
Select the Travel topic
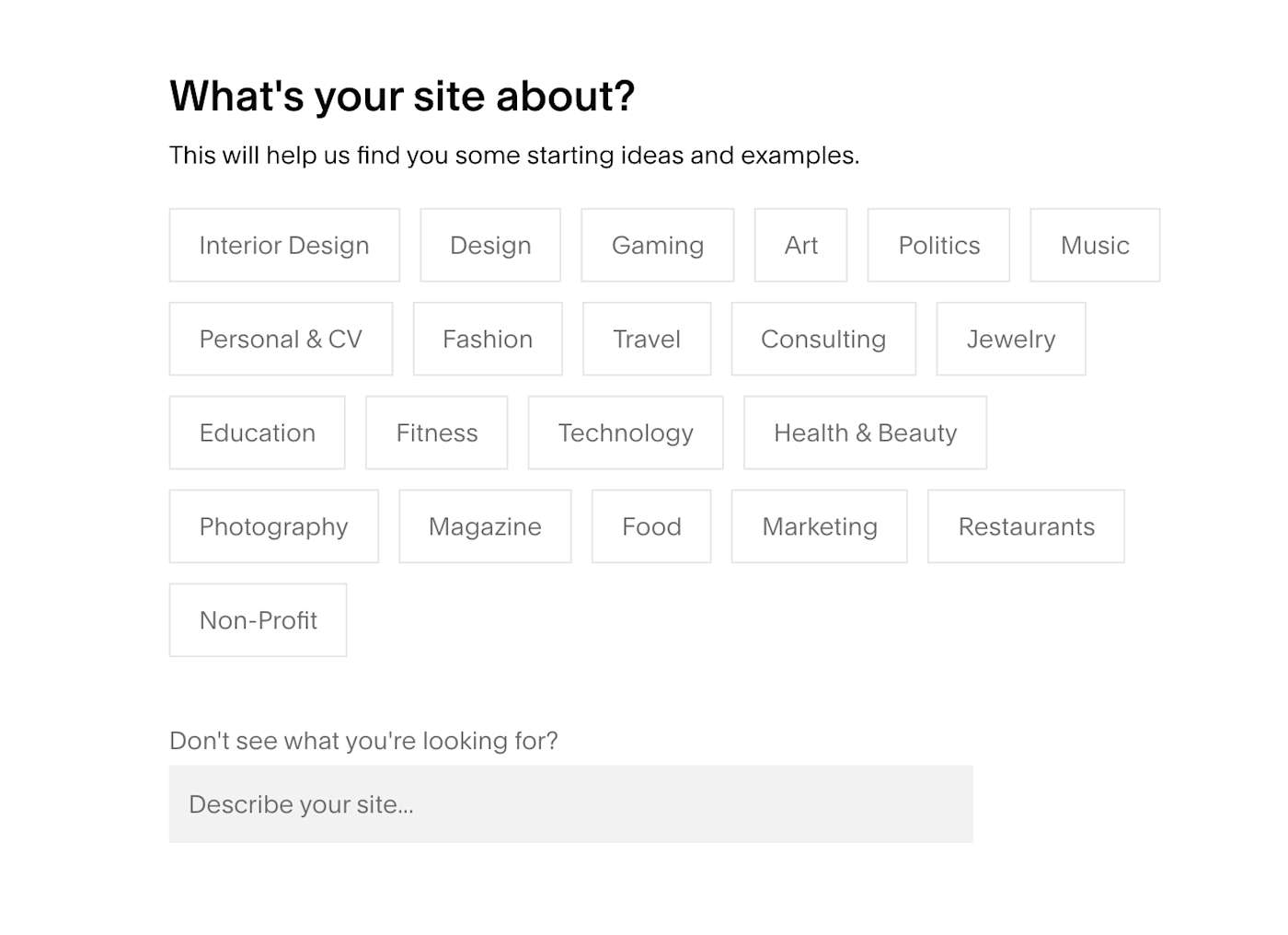click(x=647, y=339)
